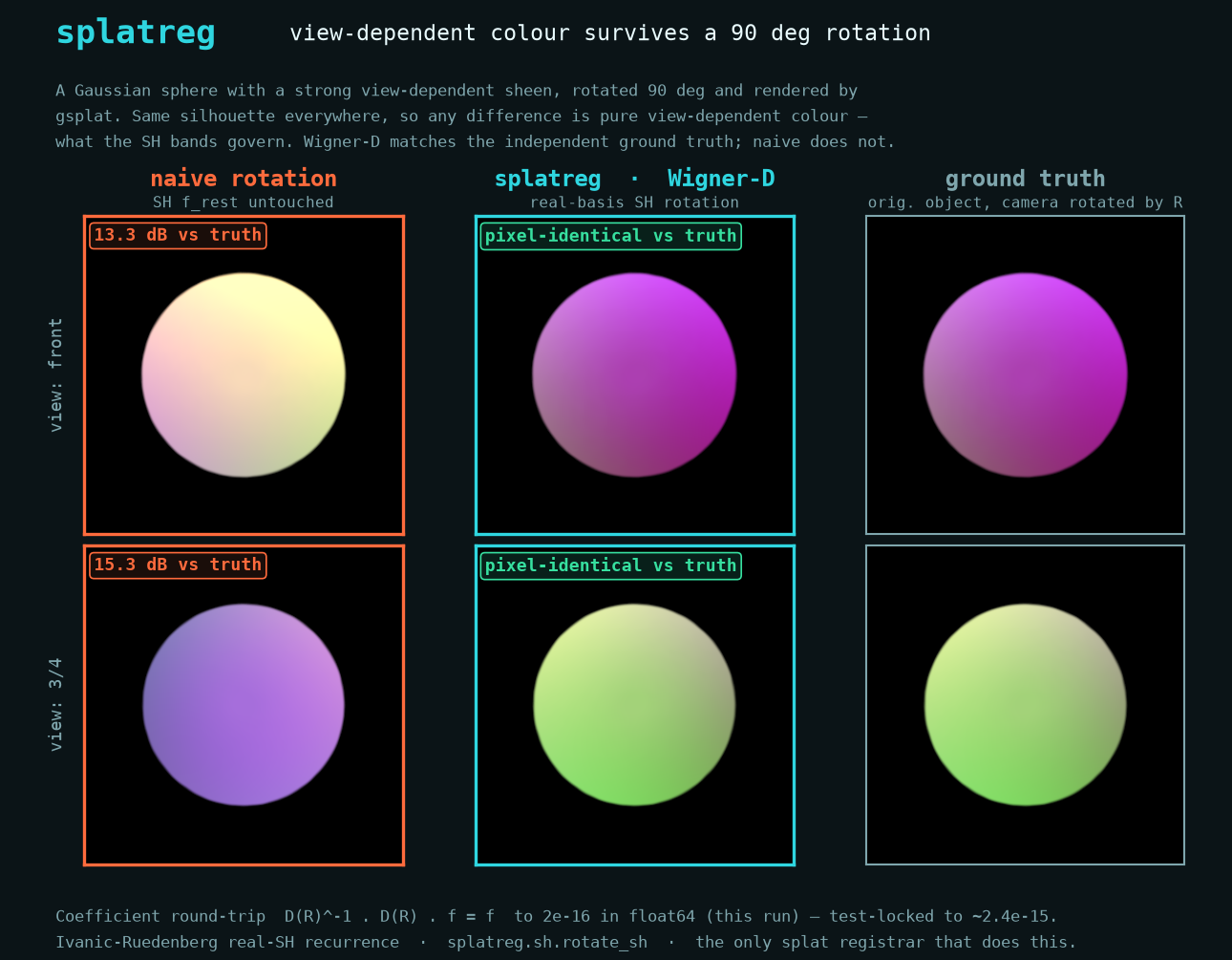Viewport: 1232px width, 960px height.
Task: Click the 'A Gaussian sphere with a strong' description line
Action: (x=457, y=91)
